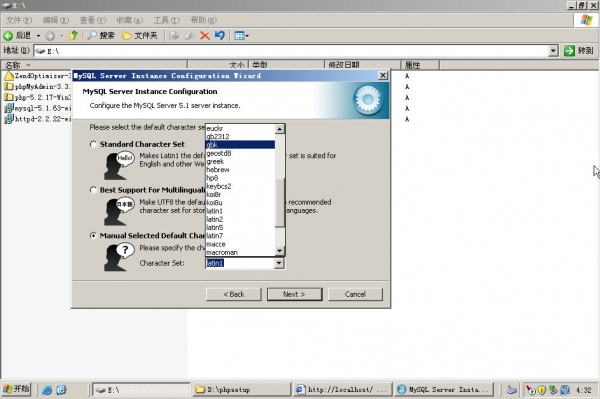Click the forward arrow in Explorer toolbar

click(x=50, y=36)
